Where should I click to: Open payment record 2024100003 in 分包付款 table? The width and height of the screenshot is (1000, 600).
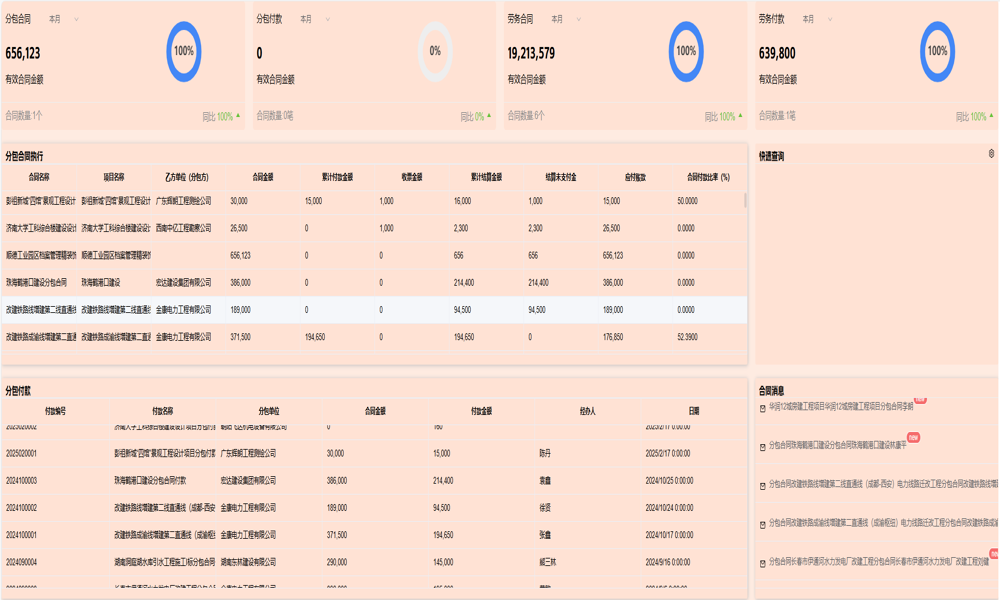coord(22,481)
